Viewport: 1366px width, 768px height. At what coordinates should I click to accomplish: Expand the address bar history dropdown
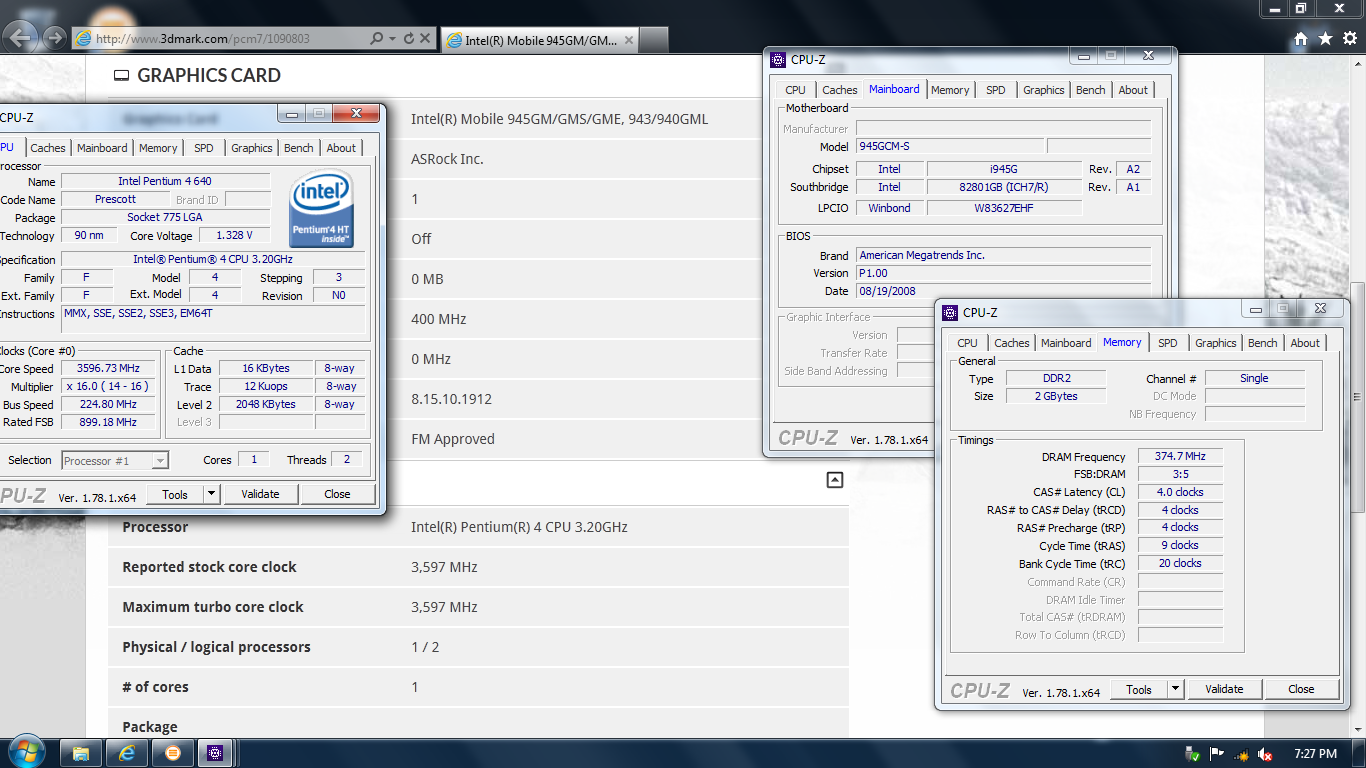point(393,39)
